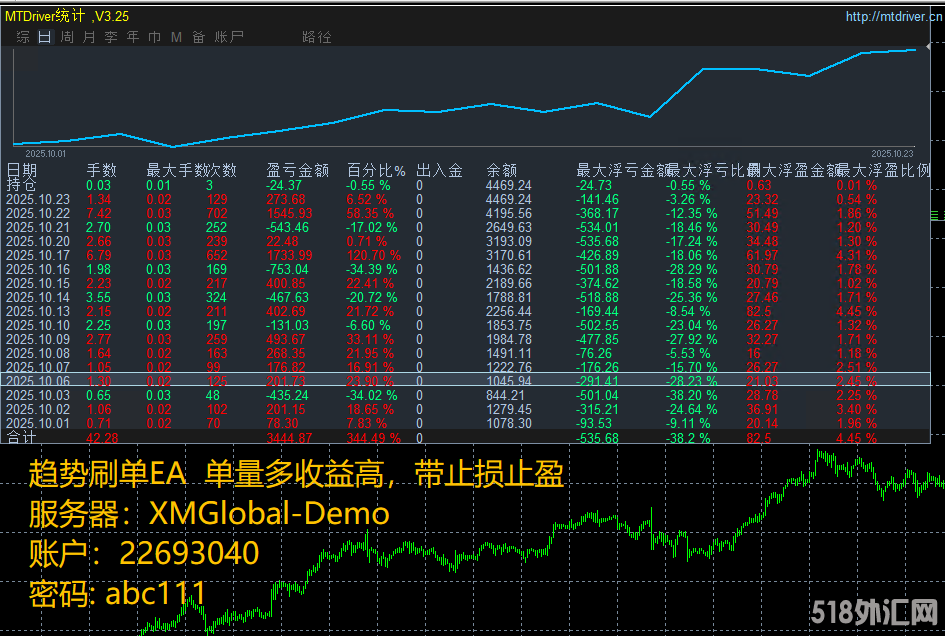The image size is (945, 636).
Task: Switch to the 年 yearly tab
Action: click(x=133, y=37)
